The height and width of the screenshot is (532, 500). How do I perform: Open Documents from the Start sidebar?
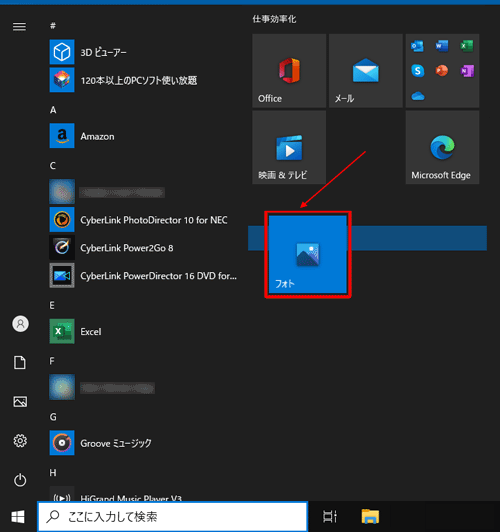(x=20, y=362)
